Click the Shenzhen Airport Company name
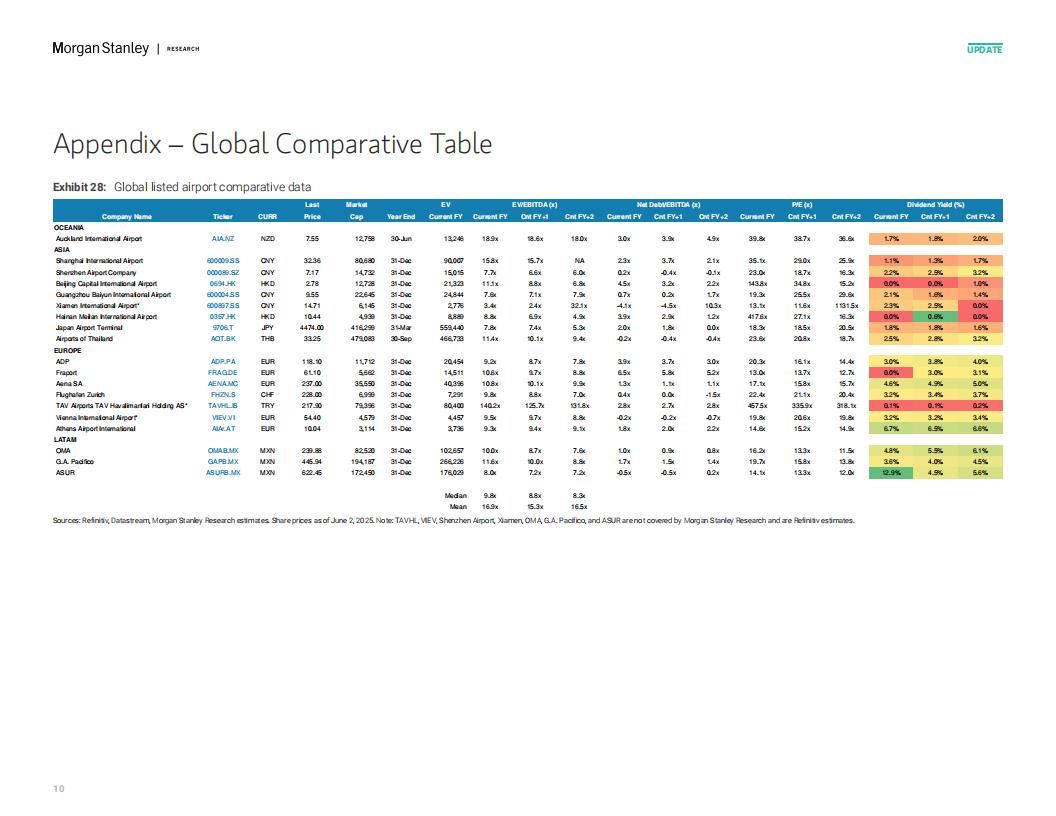1056x816 pixels. pyautogui.click(x=96, y=273)
